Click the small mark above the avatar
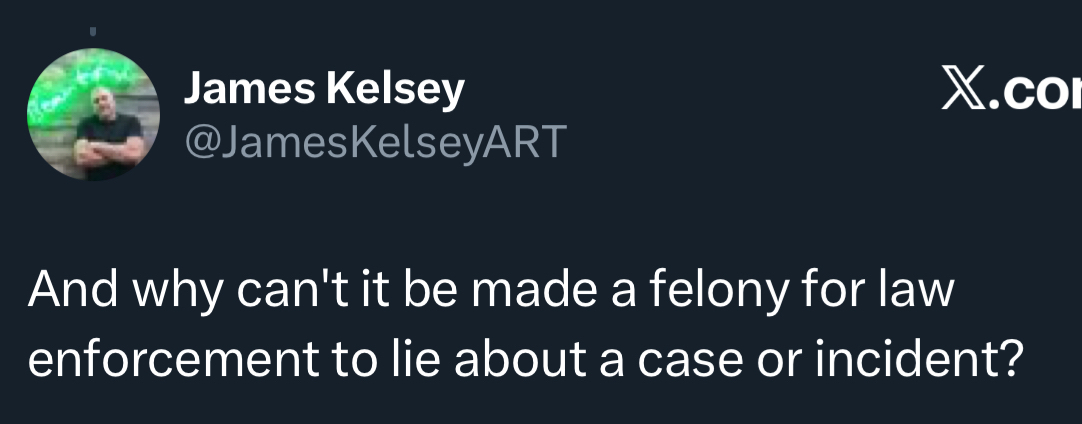The height and width of the screenshot is (424, 1082). (93, 32)
